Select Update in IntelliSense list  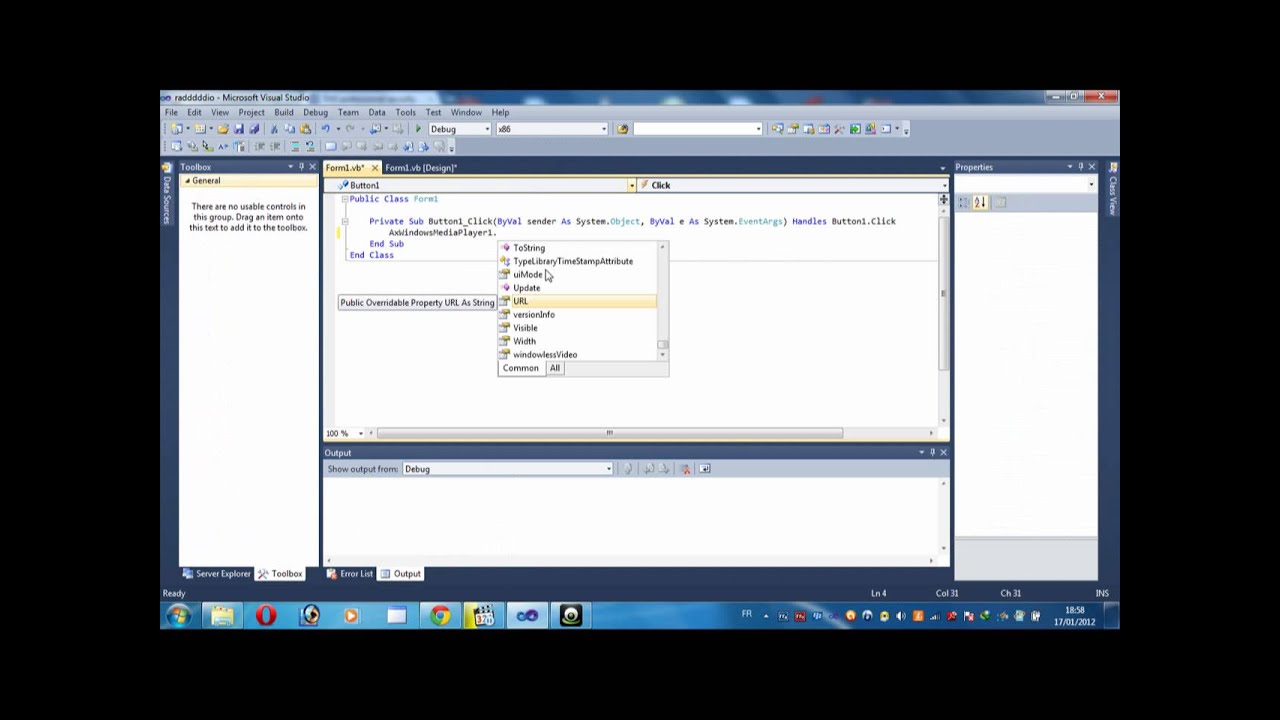[578, 288]
